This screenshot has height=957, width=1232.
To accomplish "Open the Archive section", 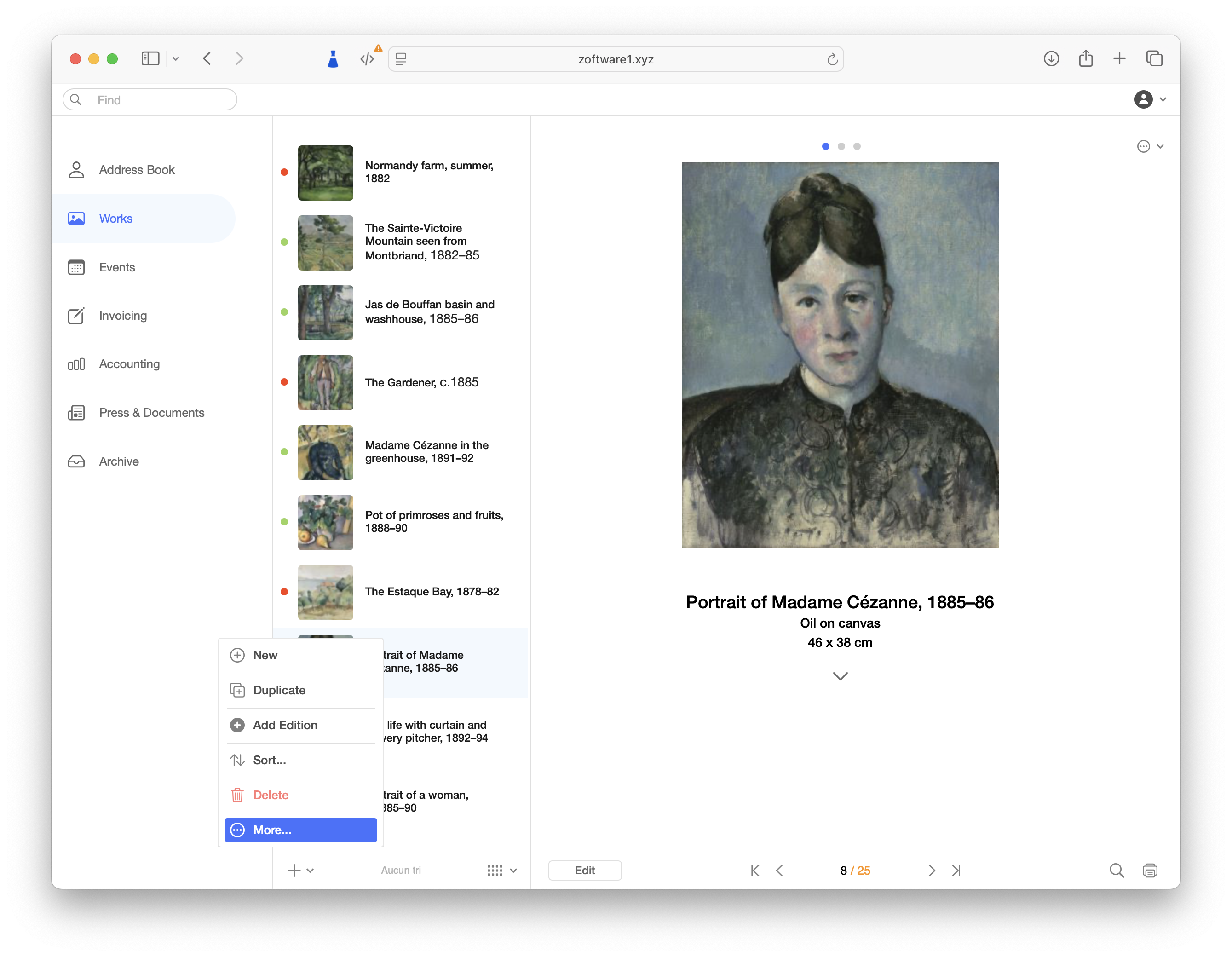I will 119,461.
